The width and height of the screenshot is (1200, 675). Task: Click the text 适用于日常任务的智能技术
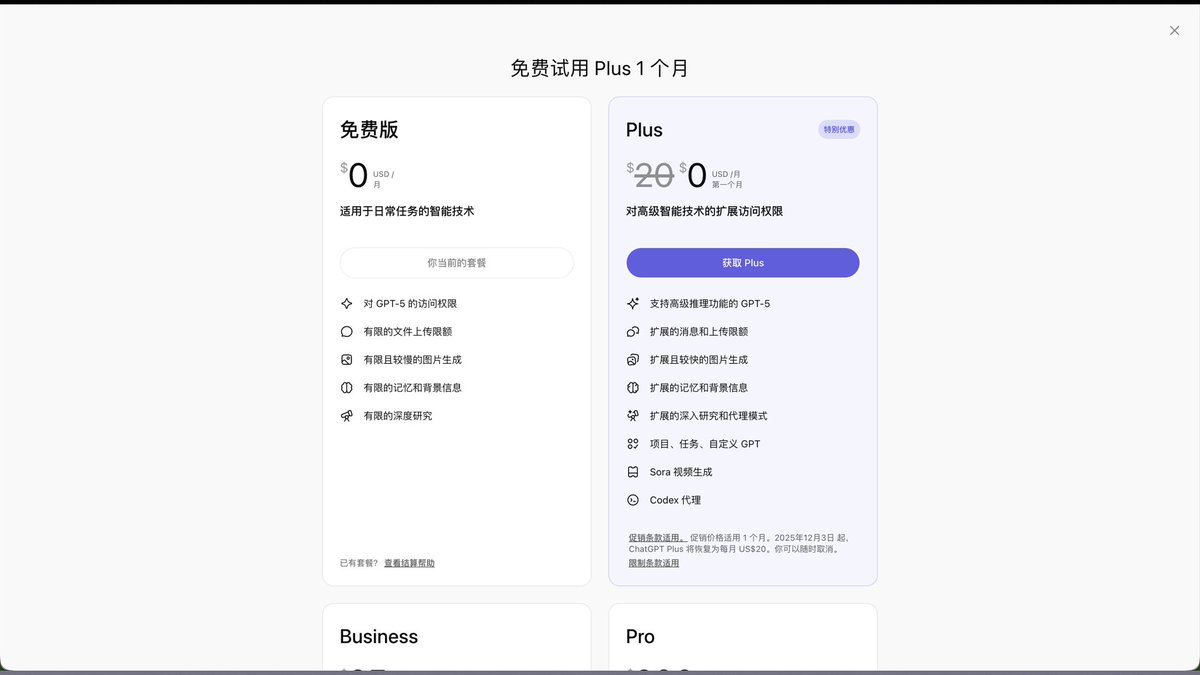click(x=407, y=211)
